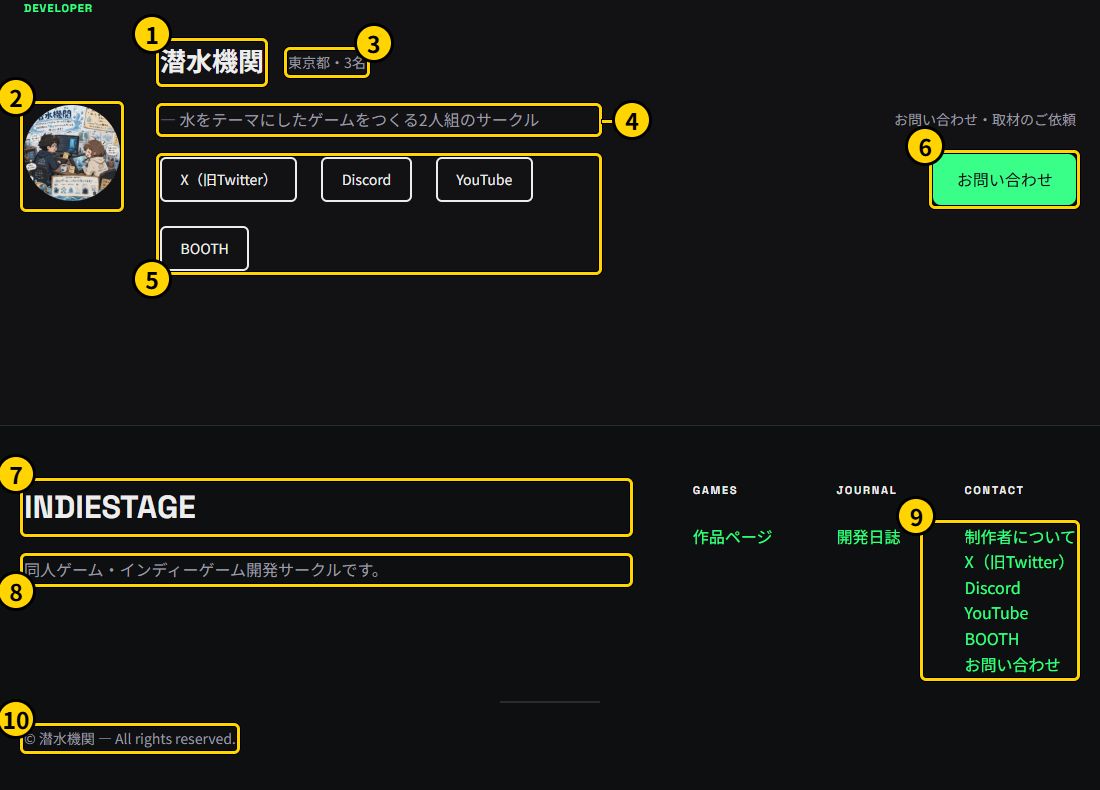Open 制作者について in the footer
Screen dimensions: 1100x790
[1019, 537]
